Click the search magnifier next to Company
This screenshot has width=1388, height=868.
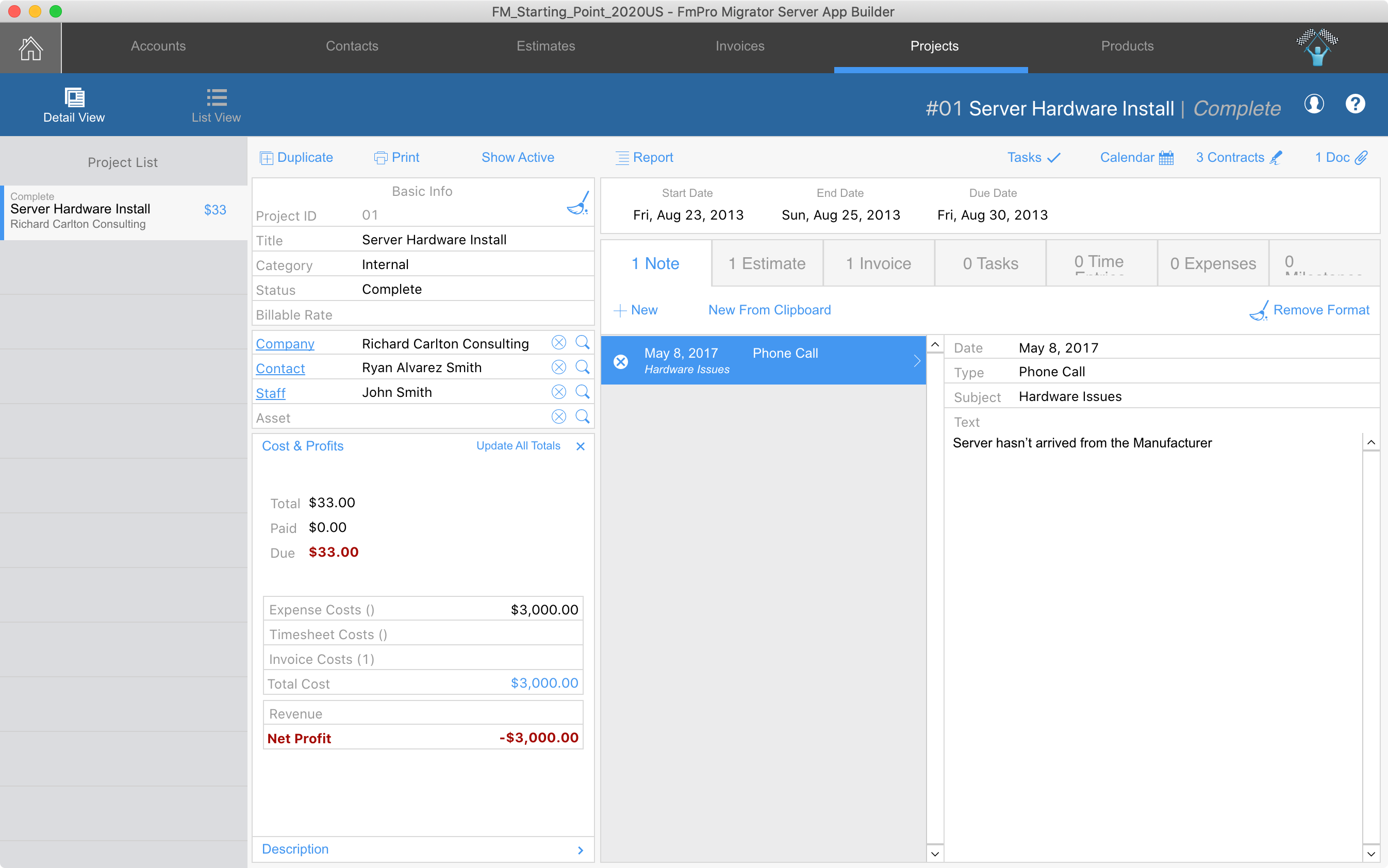point(582,343)
